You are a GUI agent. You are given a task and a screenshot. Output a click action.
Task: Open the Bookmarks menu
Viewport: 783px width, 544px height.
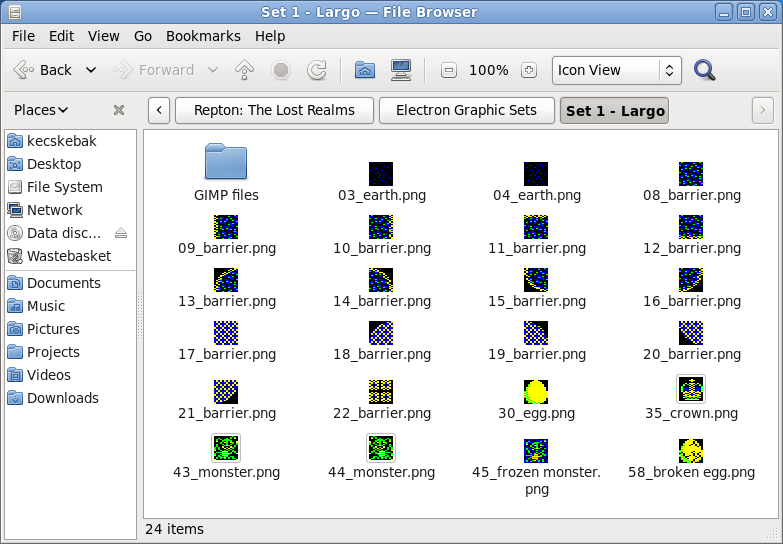[x=203, y=36]
